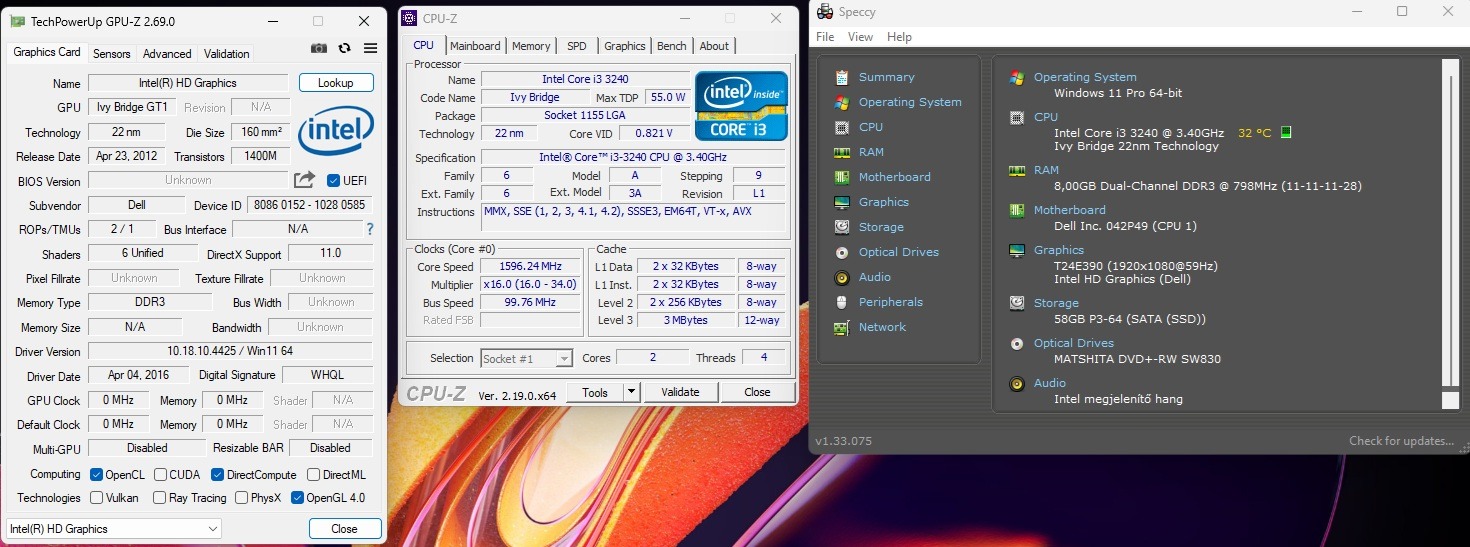This screenshot has height=547, width=1470.
Task: Open the Bench tab in CPU-Z
Action: pos(672,46)
